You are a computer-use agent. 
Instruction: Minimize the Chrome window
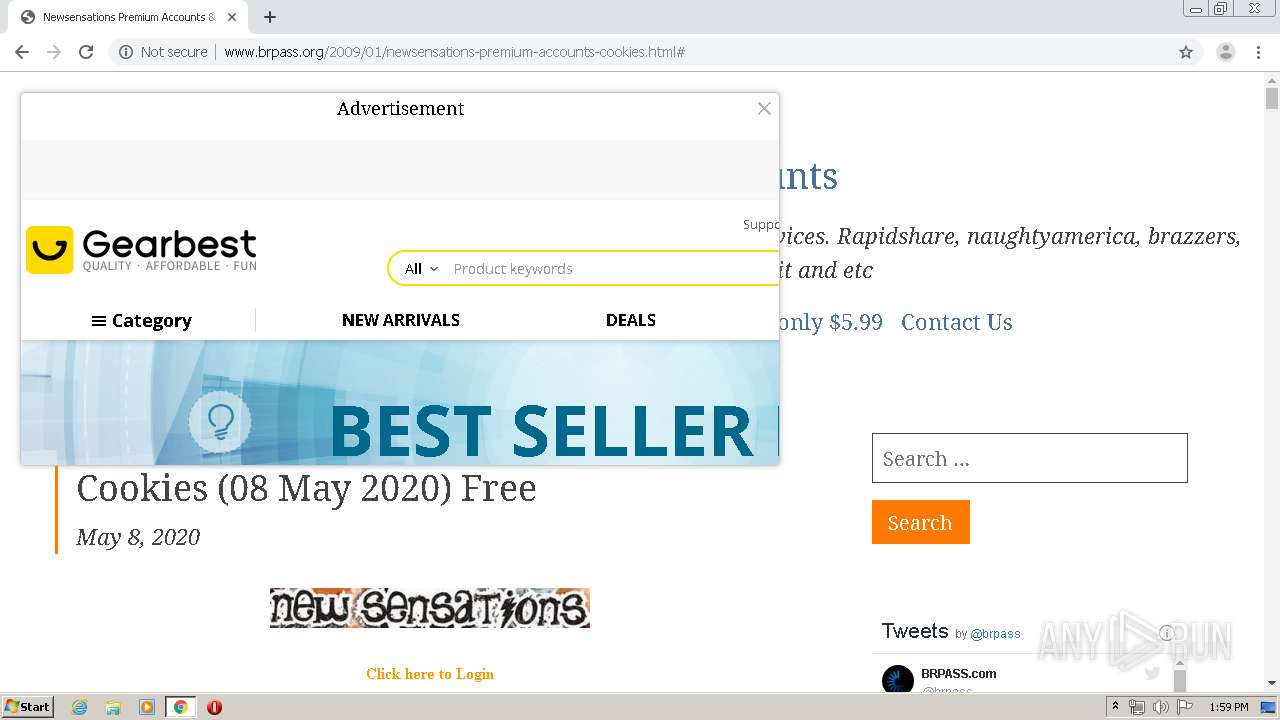[1195, 8]
